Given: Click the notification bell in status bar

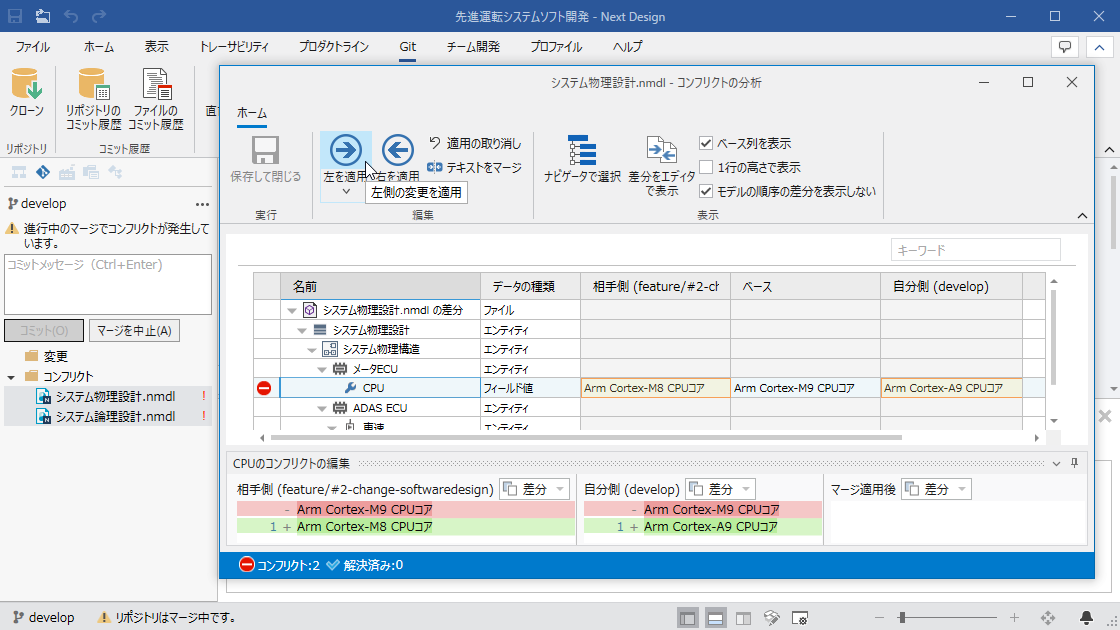Looking at the screenshot, I should pos(1086,618).
